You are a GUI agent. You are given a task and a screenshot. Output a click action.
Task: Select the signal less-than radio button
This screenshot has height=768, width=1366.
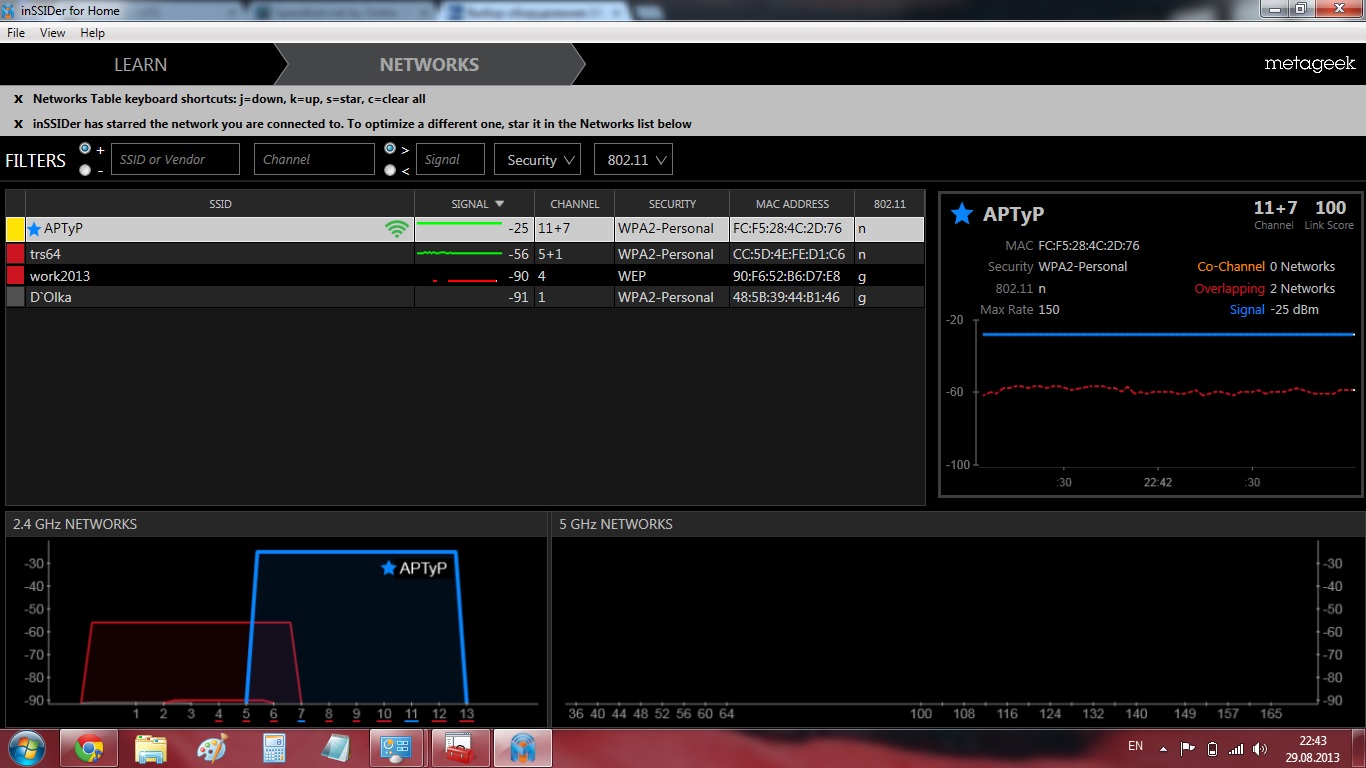[390, 170]
